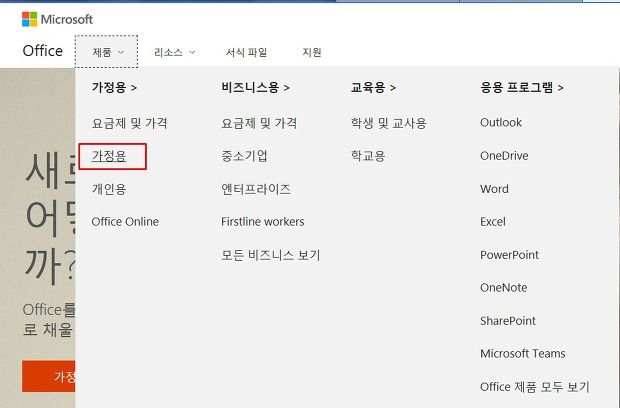Open the OneDrive link
Screen dimensions: 620x408
[x=504, y=156]
